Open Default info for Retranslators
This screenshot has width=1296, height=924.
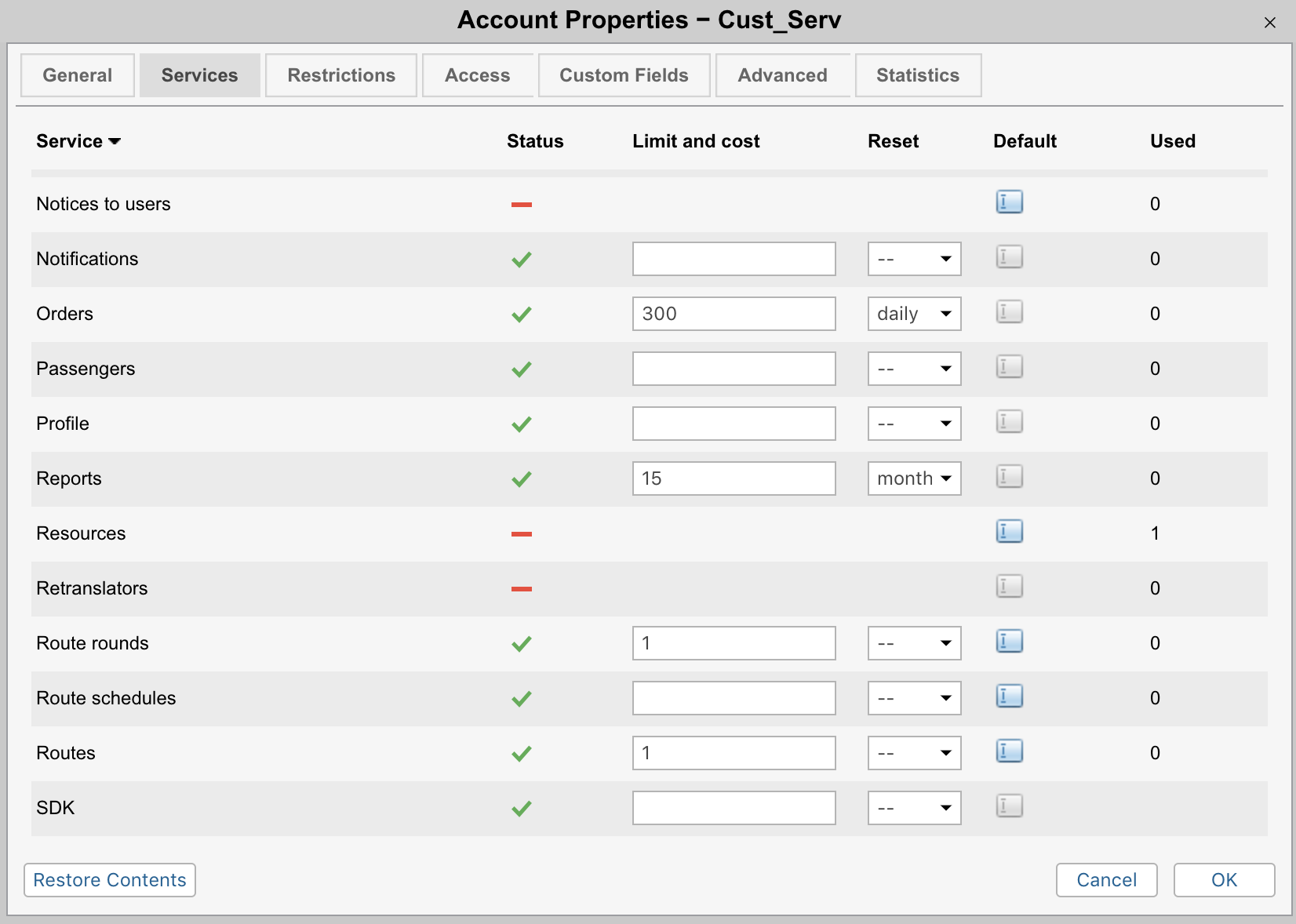tap(1009, 586)
